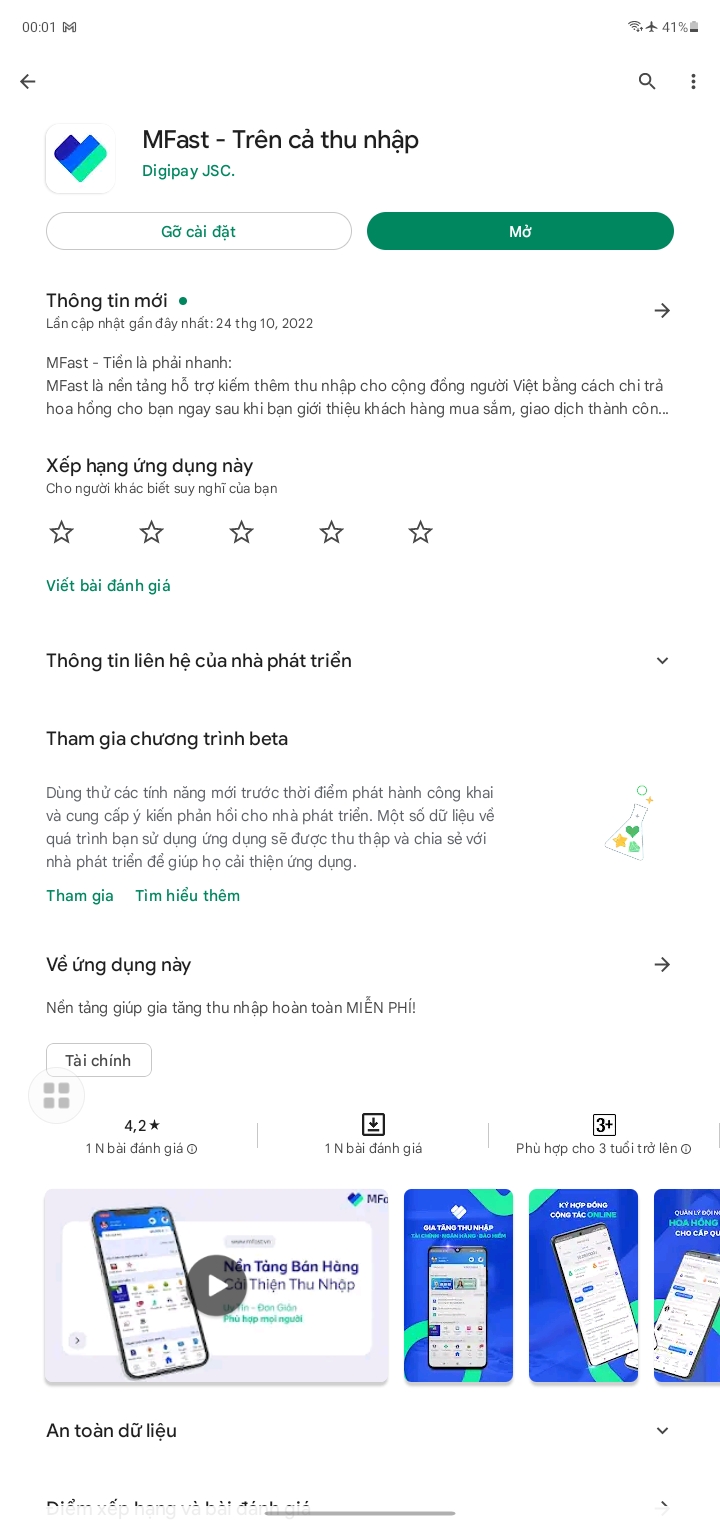Expand the "An toàn dữ liệu" section
Image resolution: width=720 pixels, height=1520 pixels.
point(662,1431)
